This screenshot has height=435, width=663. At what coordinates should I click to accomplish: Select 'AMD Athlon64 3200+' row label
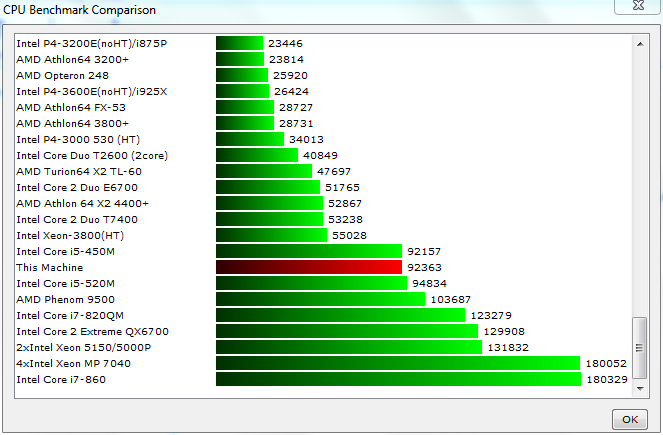(x=72, y=60)
